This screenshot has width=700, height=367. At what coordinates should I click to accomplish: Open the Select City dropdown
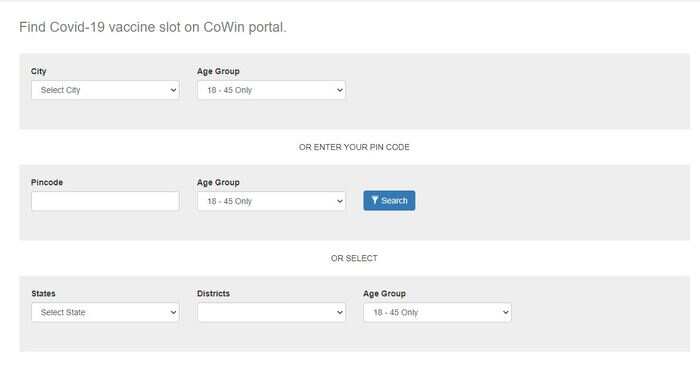point(105,90)
